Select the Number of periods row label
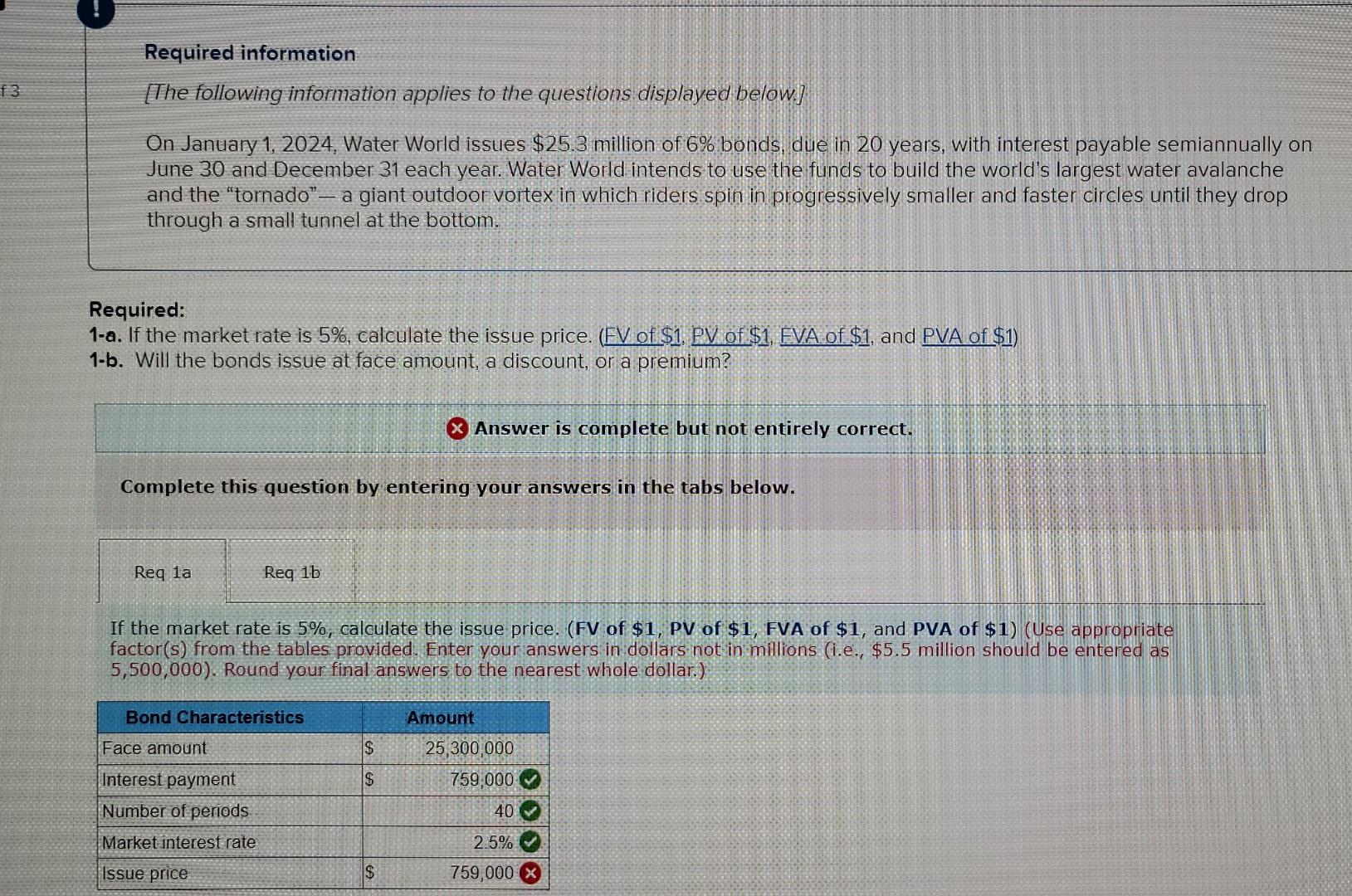This screenshot has height=896, width=1352. click(x=175, y=811)
